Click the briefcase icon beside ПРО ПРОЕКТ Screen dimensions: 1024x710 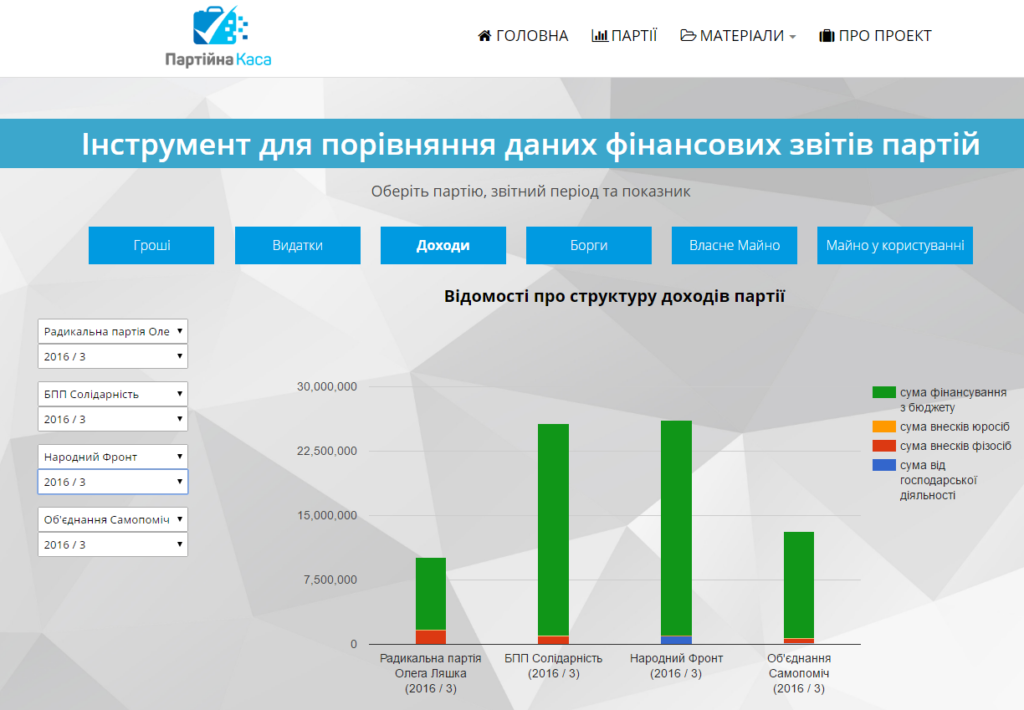click(827, 36)
